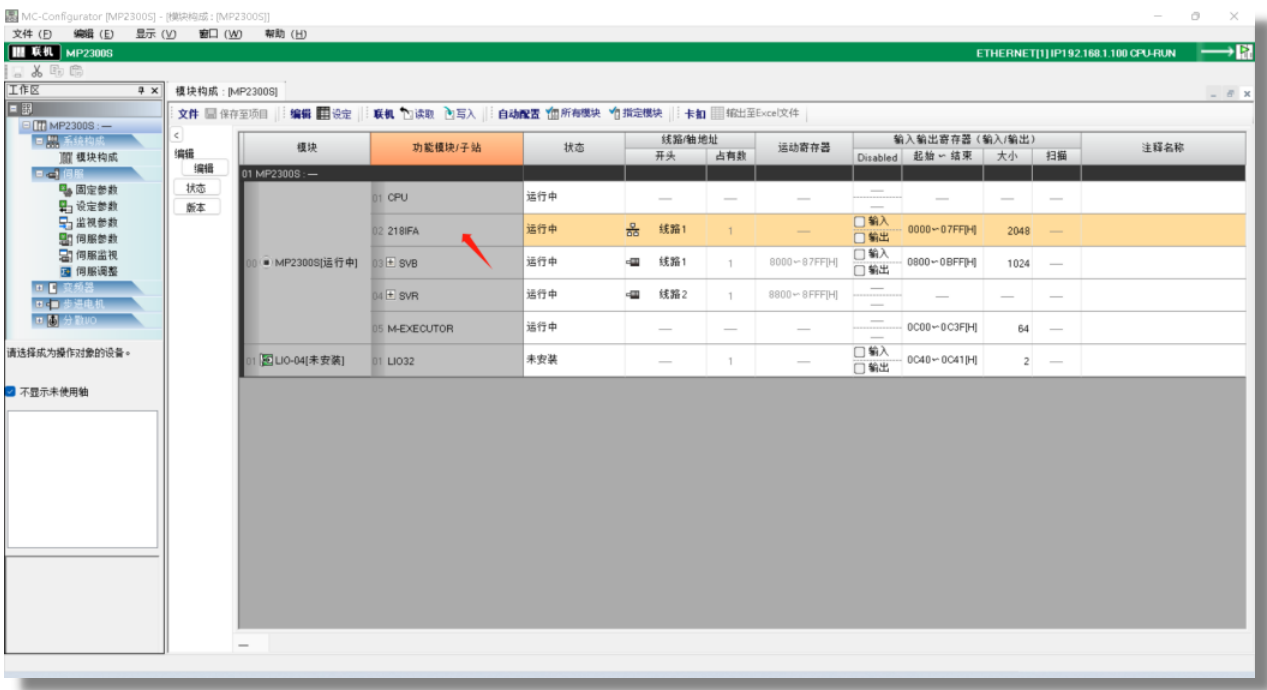Toggle 输入 disabled checkbox in LIO32 row
Viewport: 1267px width, 690px height.
coord(859,352)
